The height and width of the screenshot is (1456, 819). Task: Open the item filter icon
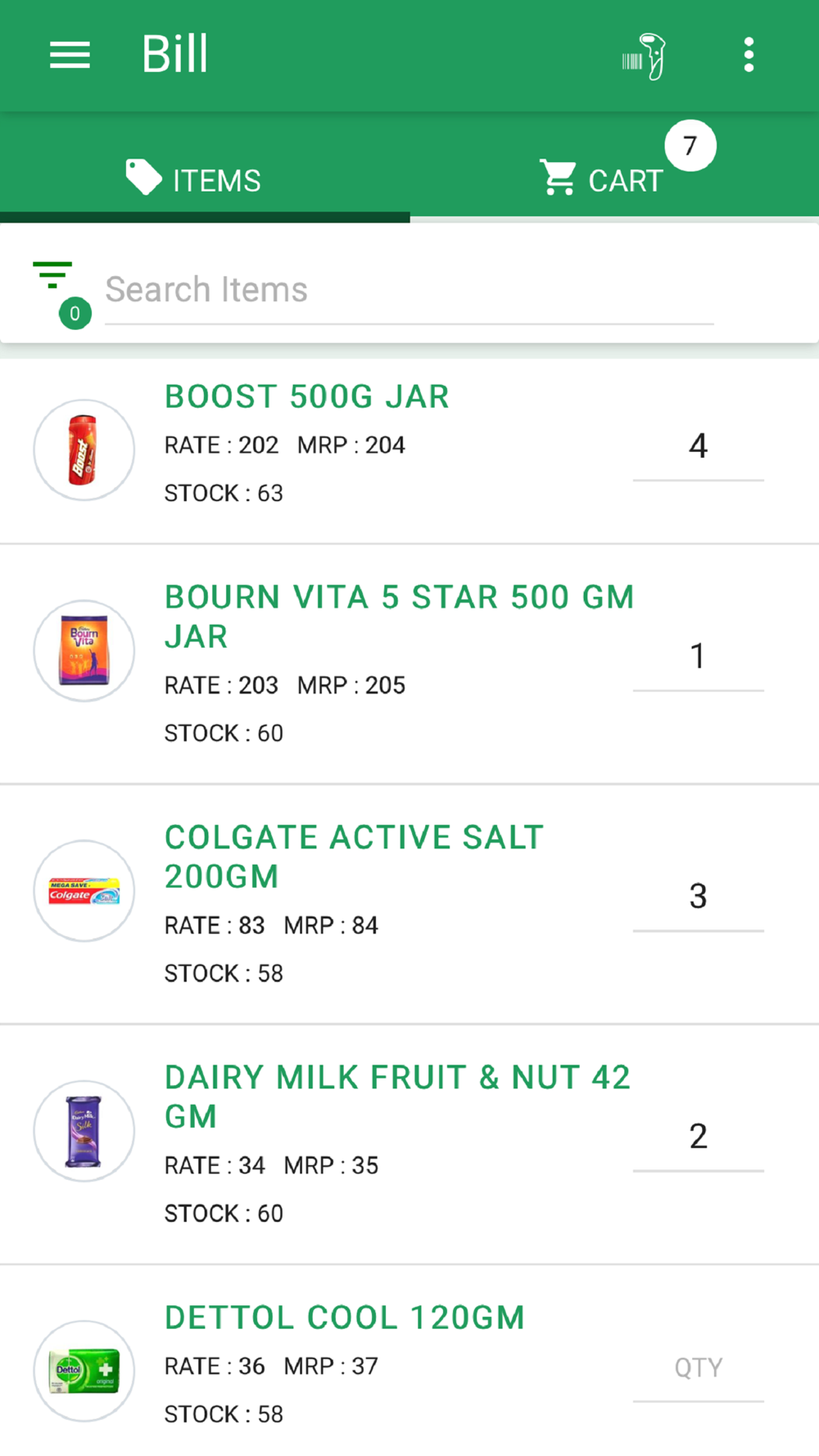coord(53,276)
